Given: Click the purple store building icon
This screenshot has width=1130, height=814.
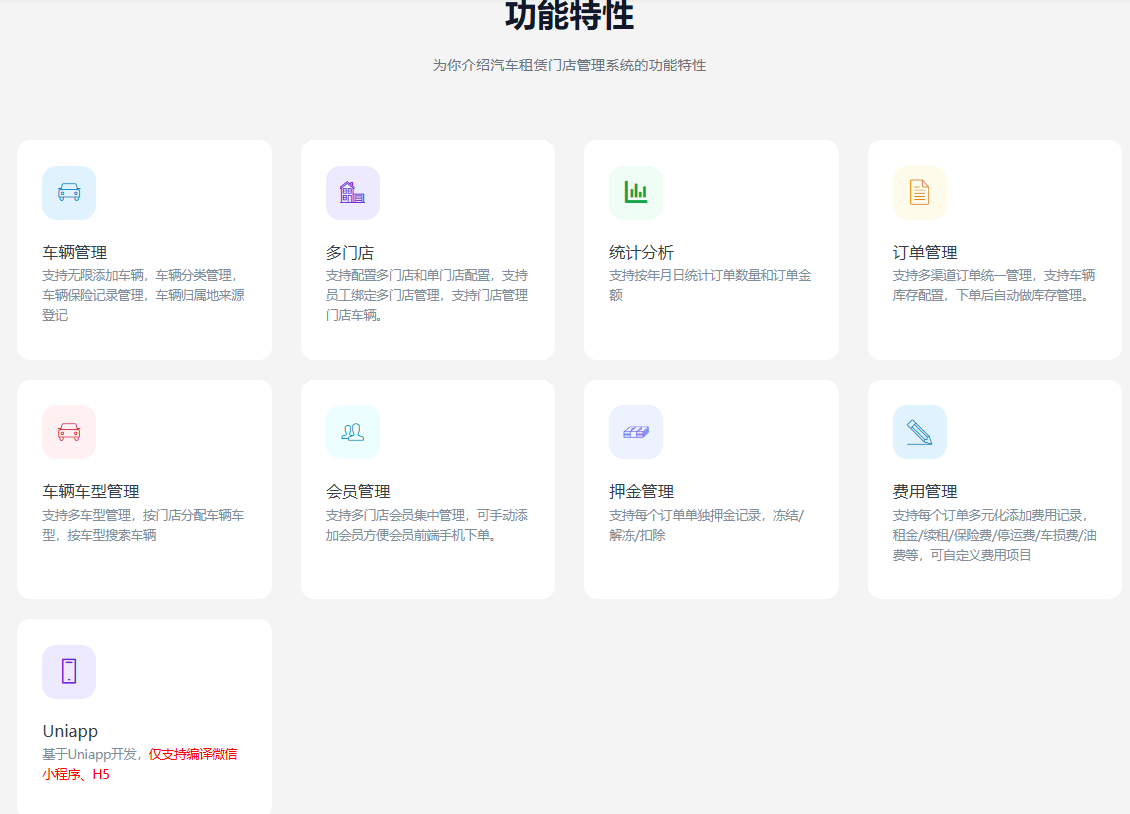Looking at the screenshot, I should [352, 192].
